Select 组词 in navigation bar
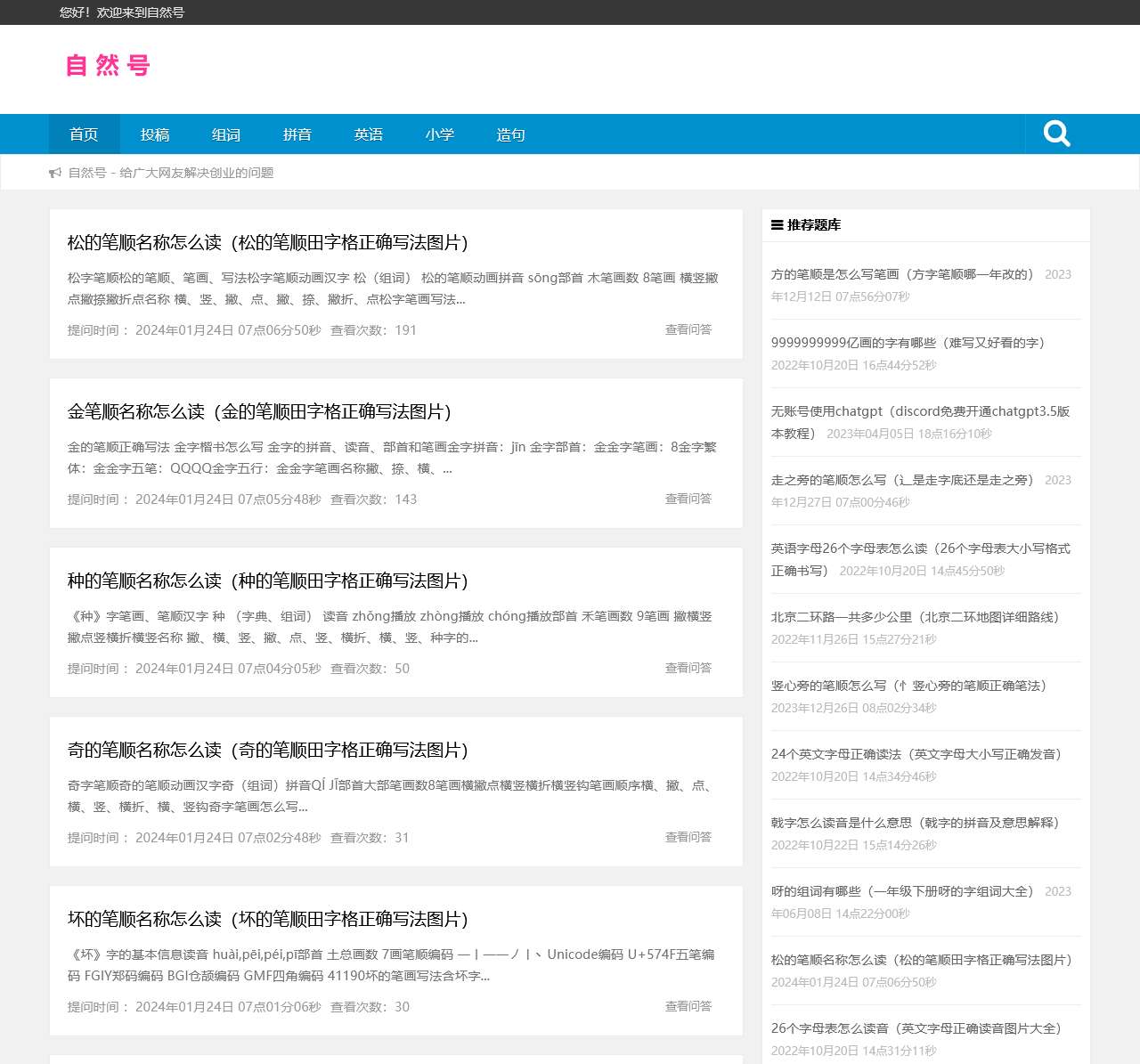The image size is (1140, 1064). point(226,134)
